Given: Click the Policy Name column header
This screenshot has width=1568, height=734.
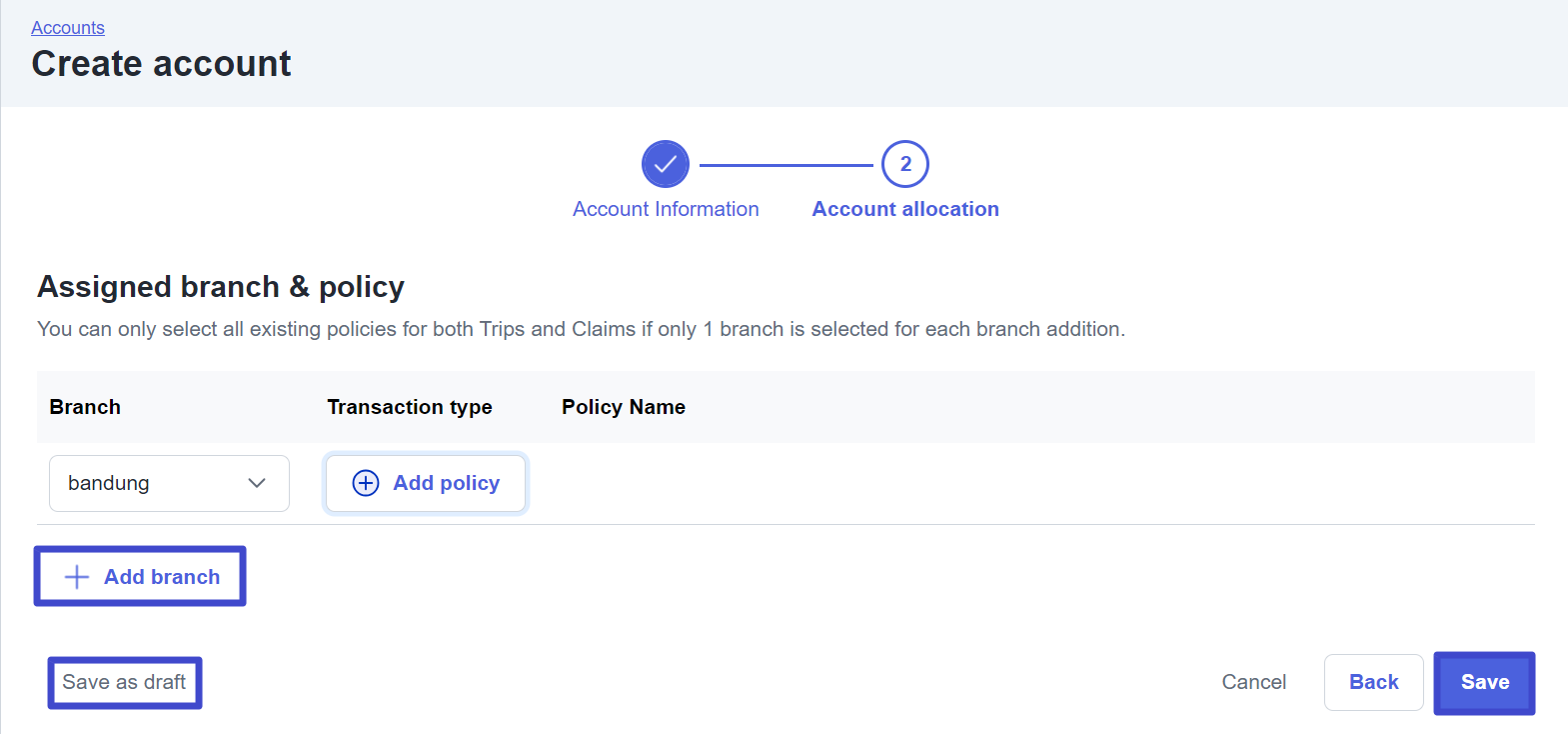Looking at the screenshot, I should [624, 407].
